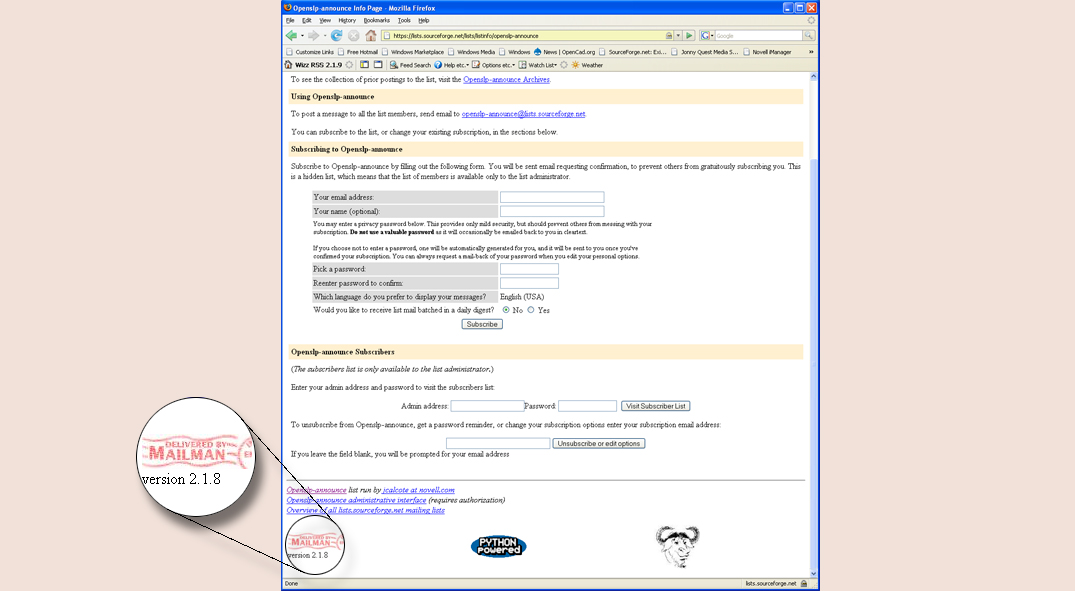Click the jcalcote at novell.com link

point(418,490)
